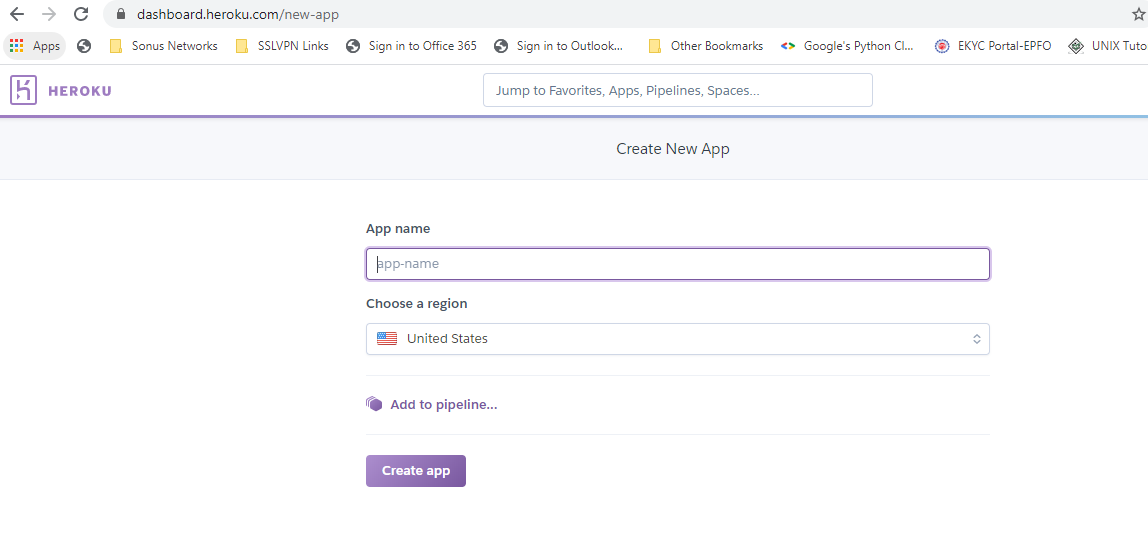Click the Add to pipeline hexagon icon
The height and width of the screenshot is (546, 1148).
click(x=374, y=404)
